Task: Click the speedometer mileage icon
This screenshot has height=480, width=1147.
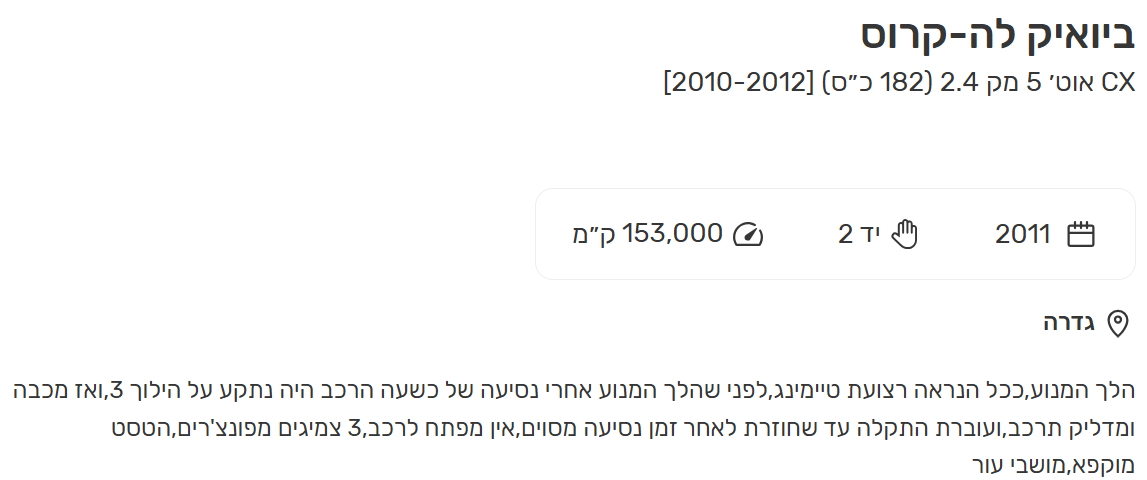Action: (x=748, y=235)
